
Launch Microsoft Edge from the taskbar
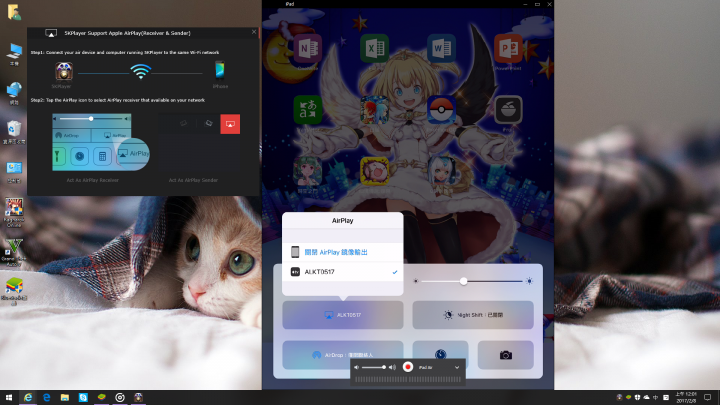point(46,398)
